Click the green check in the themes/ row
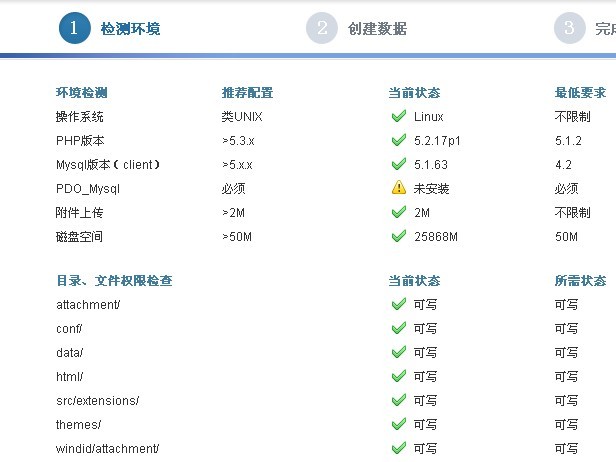Image resolution: width=616 pixels, height=462 pixels. point(398,424)
